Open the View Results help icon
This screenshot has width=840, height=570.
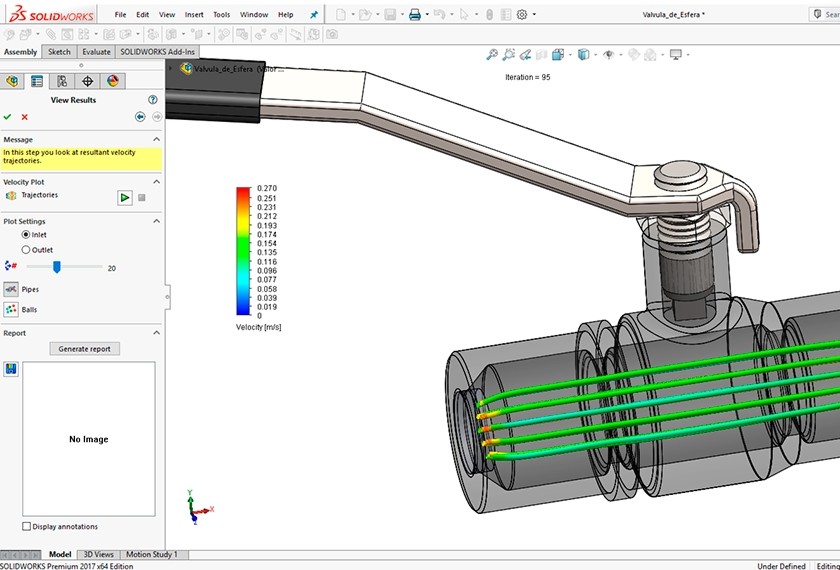pyautogui.click(x=153, y=100)
